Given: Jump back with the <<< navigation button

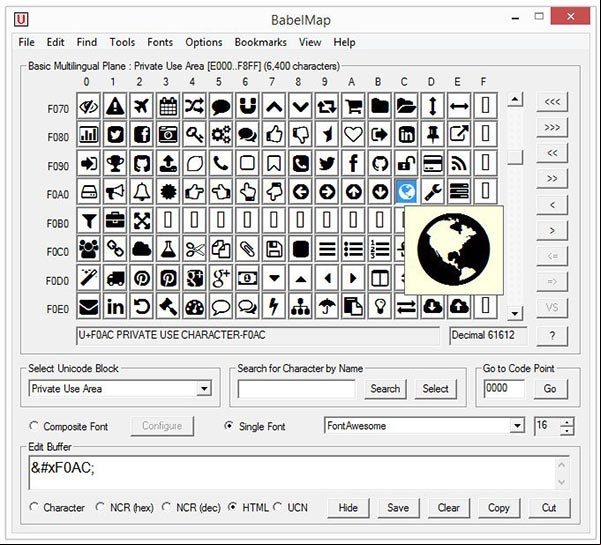Looking at the screenshot, I should (x=552, y=102).
